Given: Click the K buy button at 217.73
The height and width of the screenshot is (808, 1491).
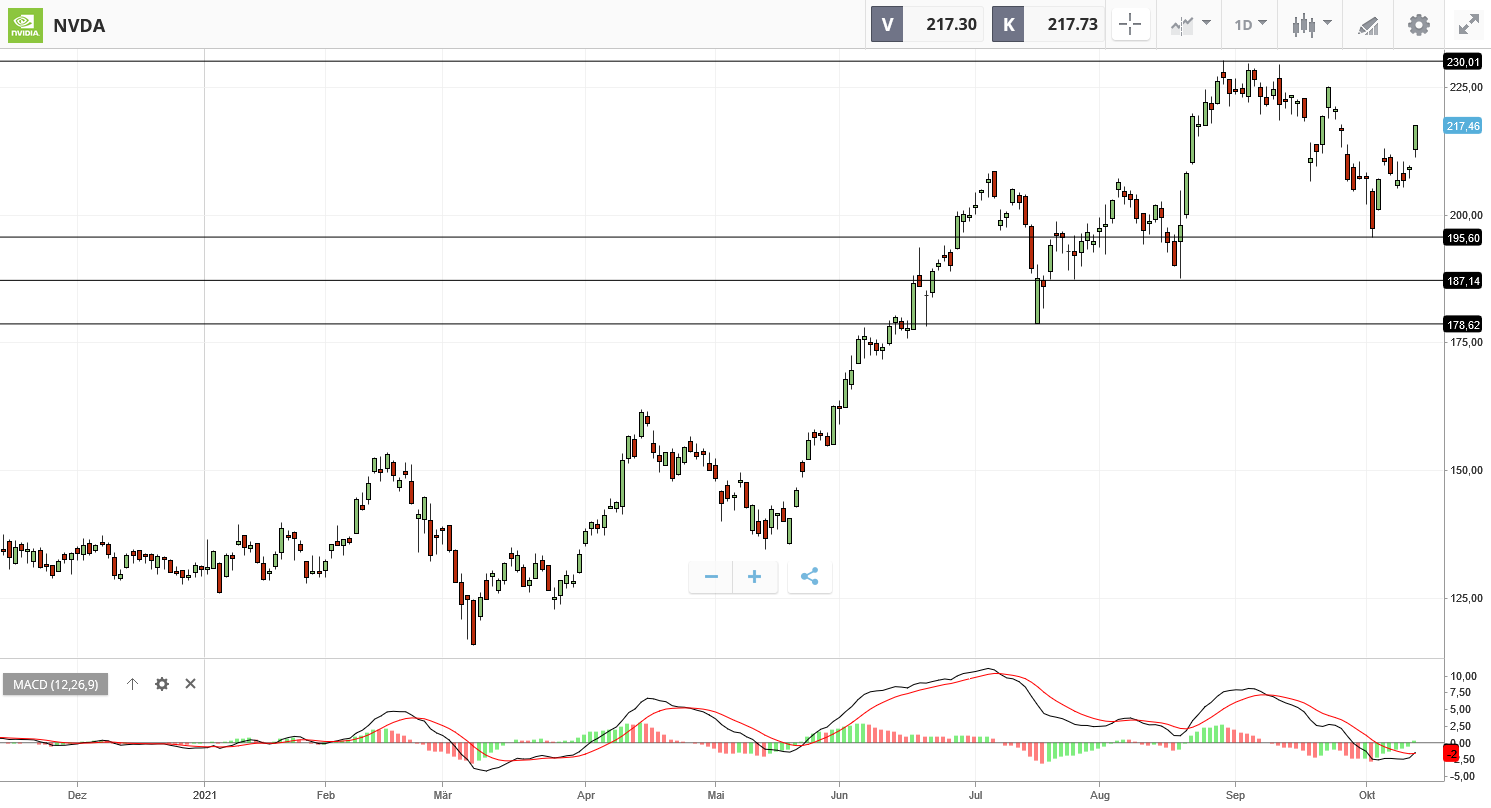Looking at the screenshot, I should (1048, 25).
